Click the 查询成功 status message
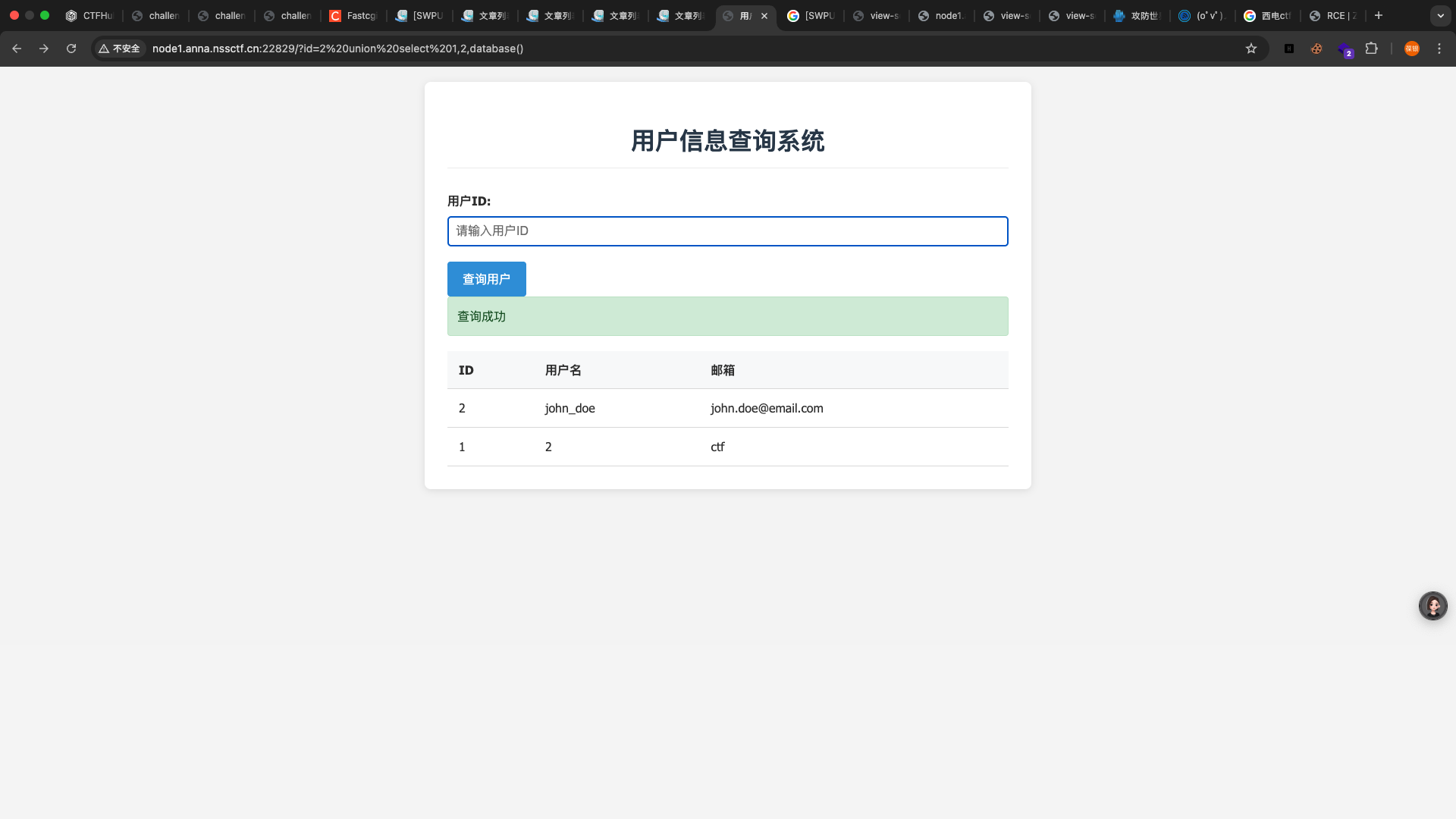Viewport: 1456px width, 819px height. tap(728, 316)
